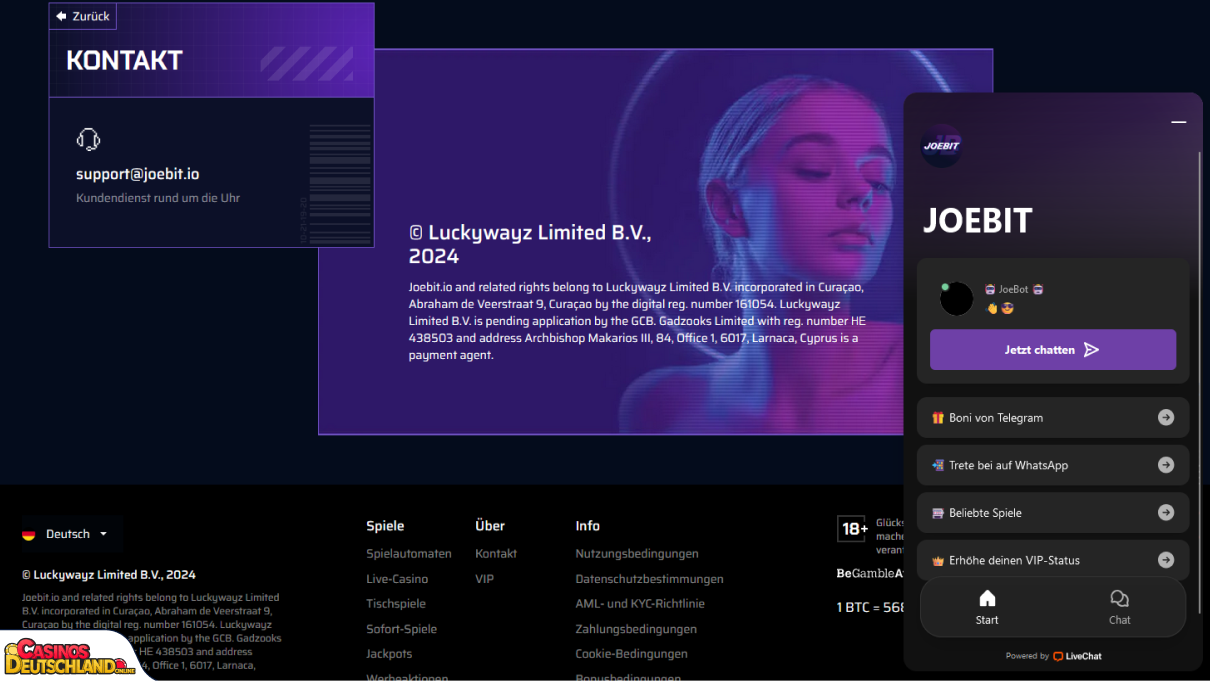Go to Tischspiele footer link
Viewport: 1210px width, 681px height.
click(x=396, y=604)
